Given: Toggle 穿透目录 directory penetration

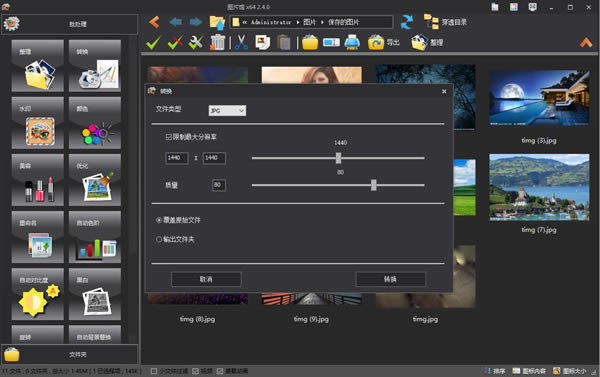Looking at the screenshot, I should [x=446, y=22].
